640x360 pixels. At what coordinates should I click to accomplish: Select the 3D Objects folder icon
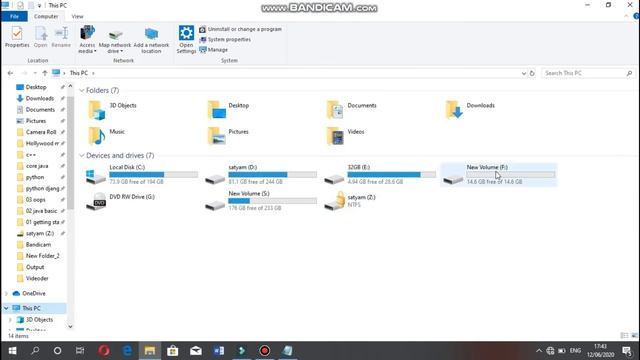point(97,110)
